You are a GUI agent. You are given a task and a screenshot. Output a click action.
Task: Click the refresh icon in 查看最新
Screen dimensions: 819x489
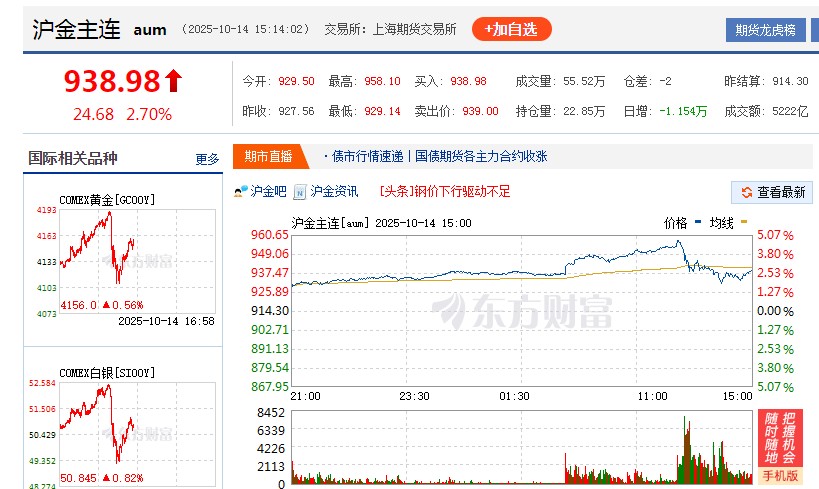(746, 192)
